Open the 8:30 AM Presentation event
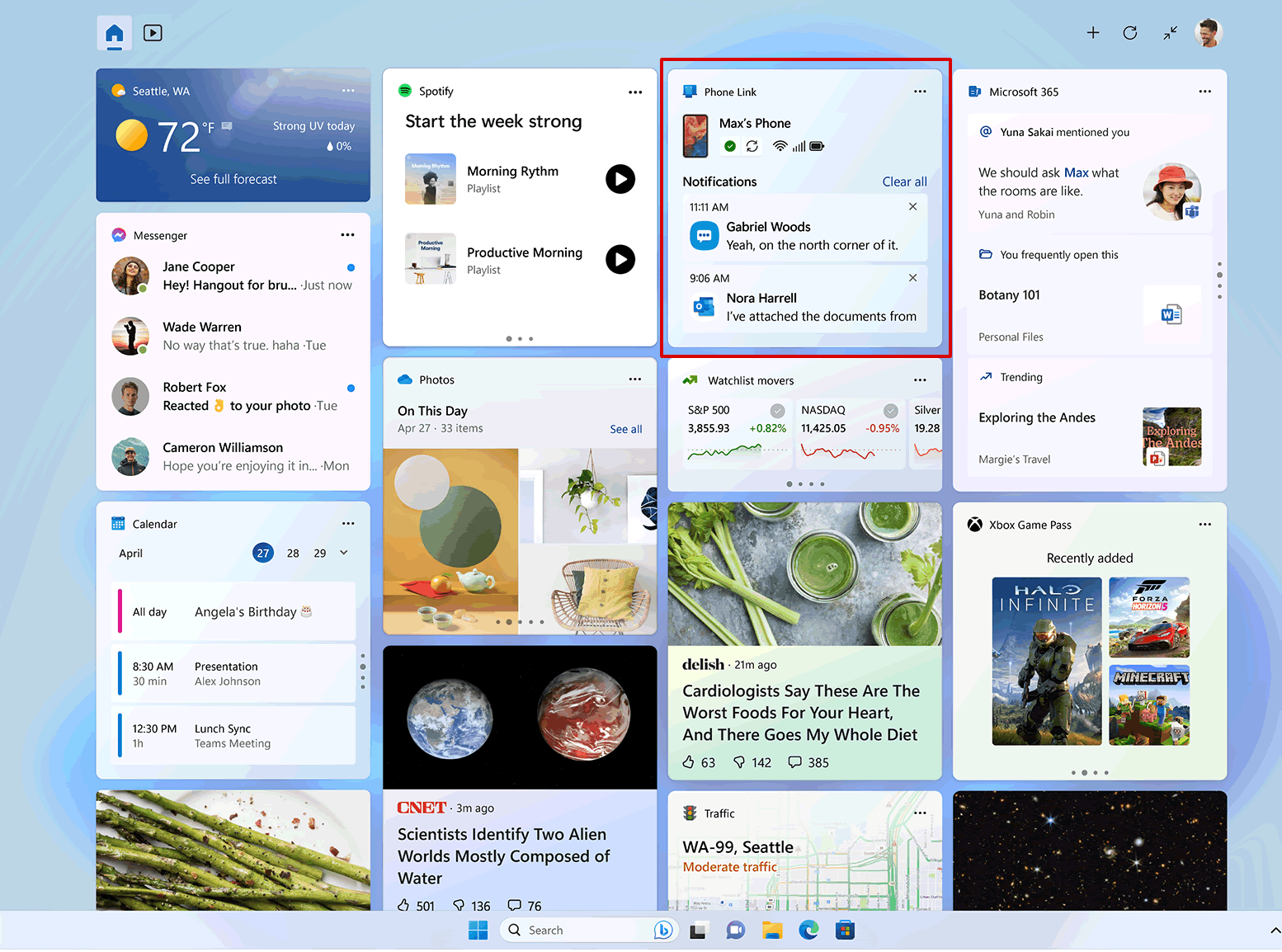1282x952 pixels. (233, 674)
